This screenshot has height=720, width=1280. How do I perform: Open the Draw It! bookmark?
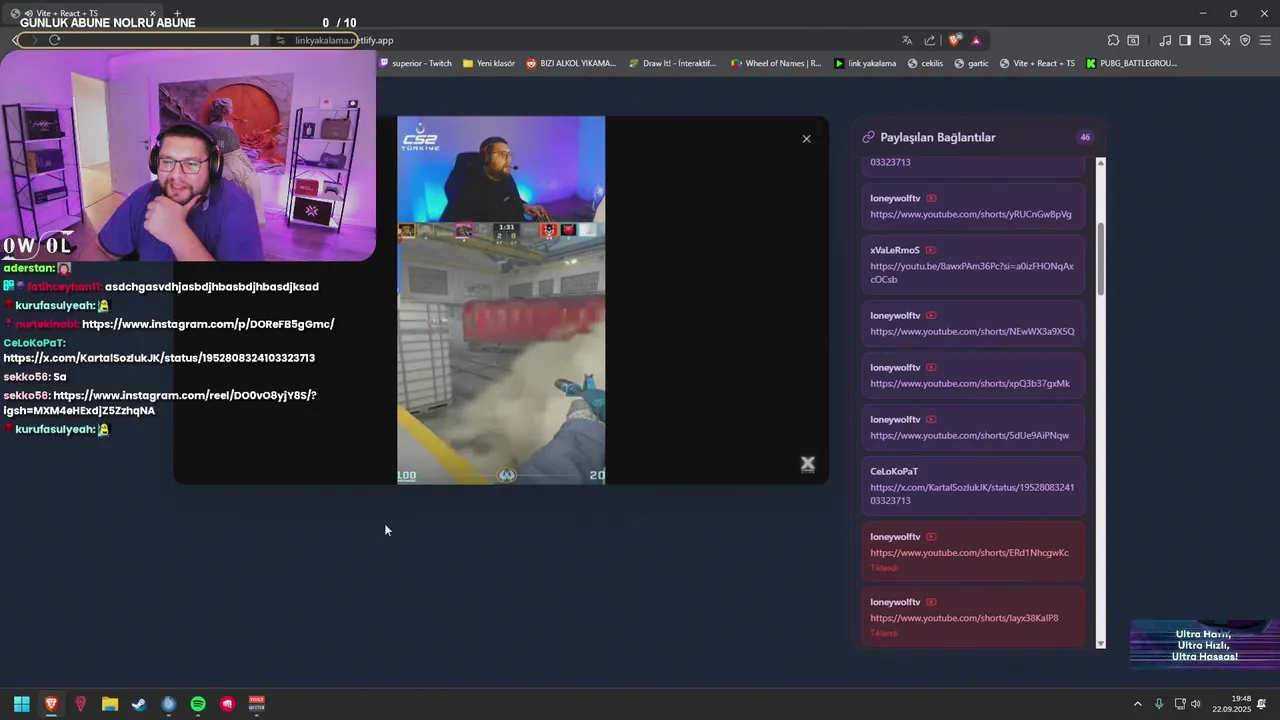[x=672, y=63]
